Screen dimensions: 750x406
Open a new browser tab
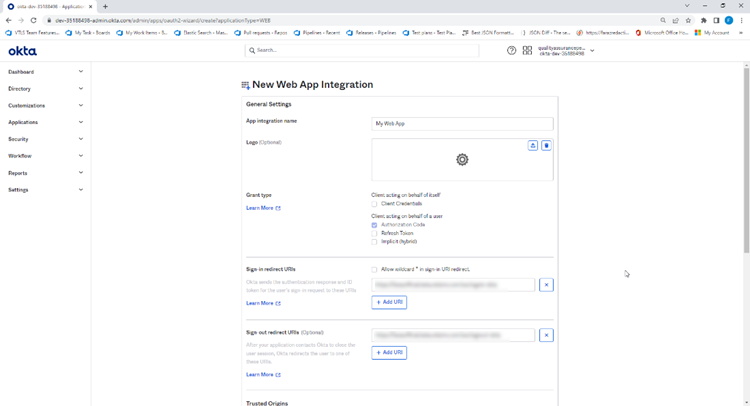[x=105, y=7]
